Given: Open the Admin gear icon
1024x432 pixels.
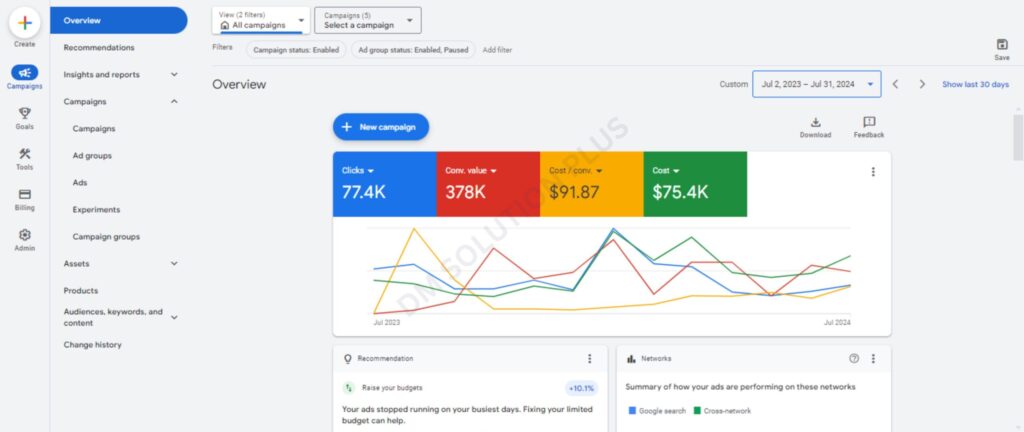Looking at the screenshot, I should tap(24, 235).
